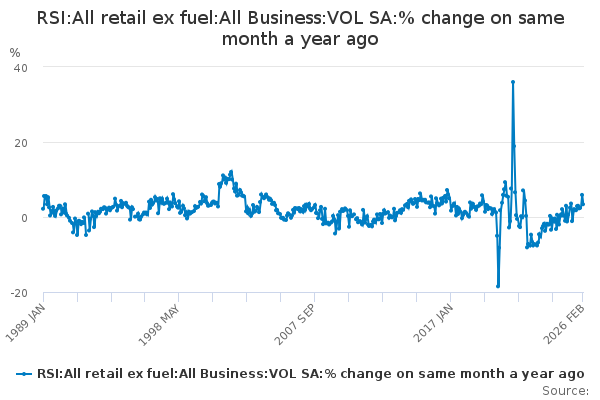Select the first data point at 1989 JAN
Viewport: 600px width, 400px height.
(x=43, y=209)
